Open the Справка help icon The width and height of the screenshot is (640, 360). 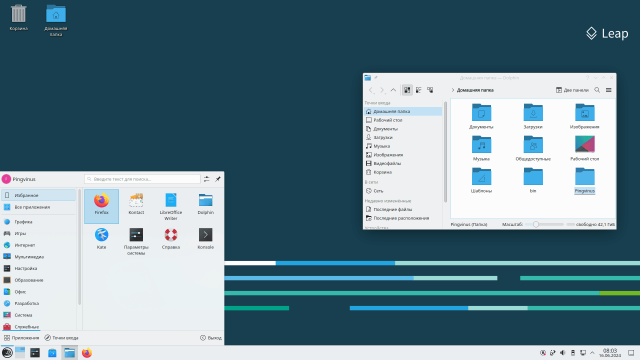[171, 238]
